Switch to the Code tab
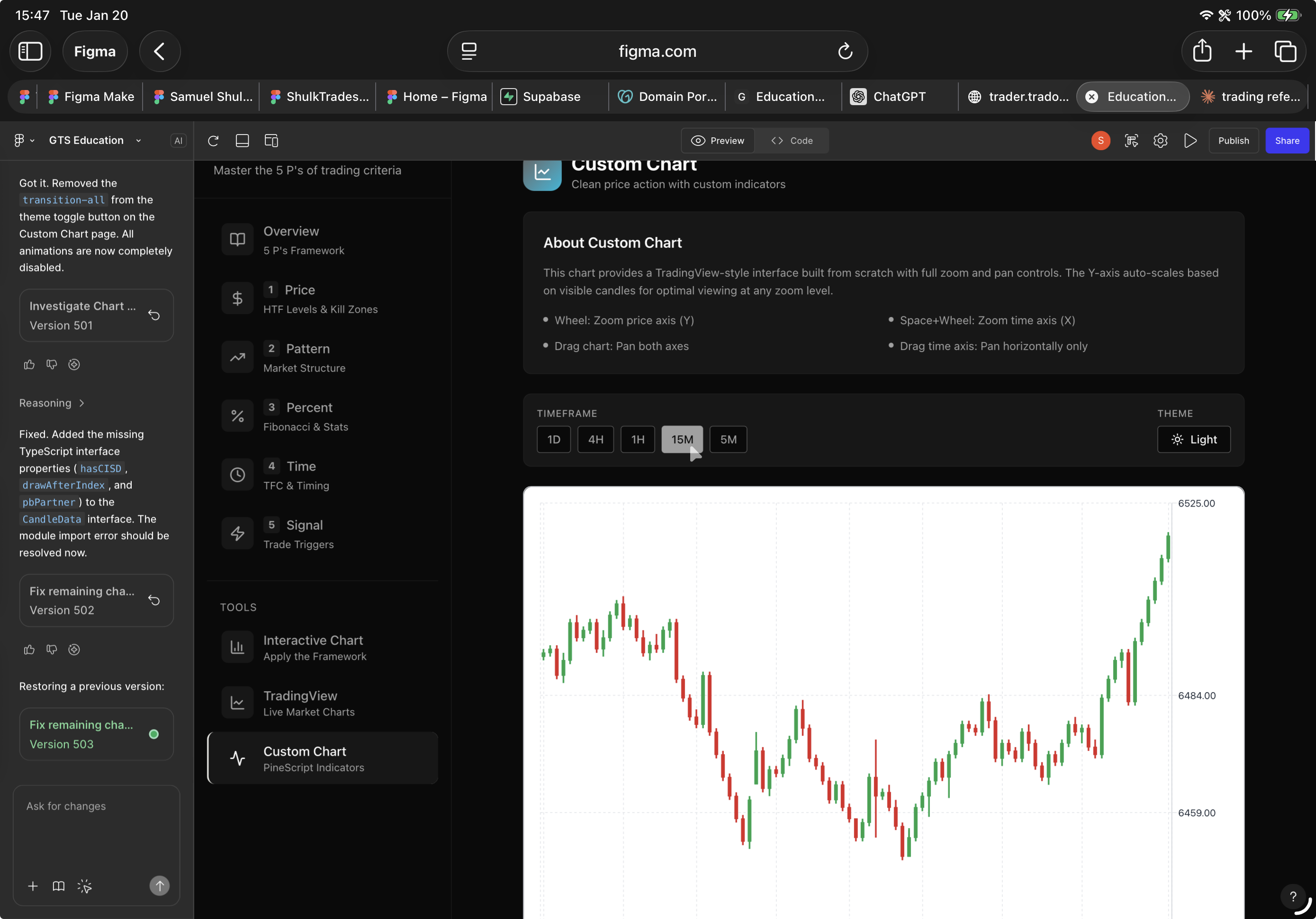 (x=792, y=141)
